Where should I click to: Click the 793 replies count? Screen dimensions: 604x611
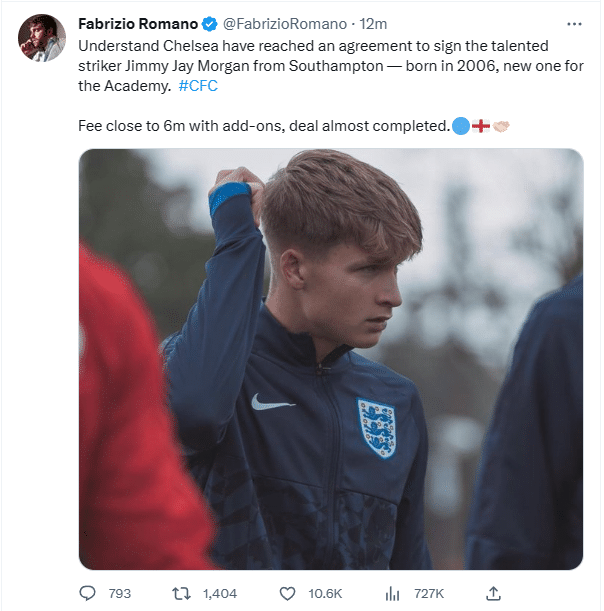(119, 593)
